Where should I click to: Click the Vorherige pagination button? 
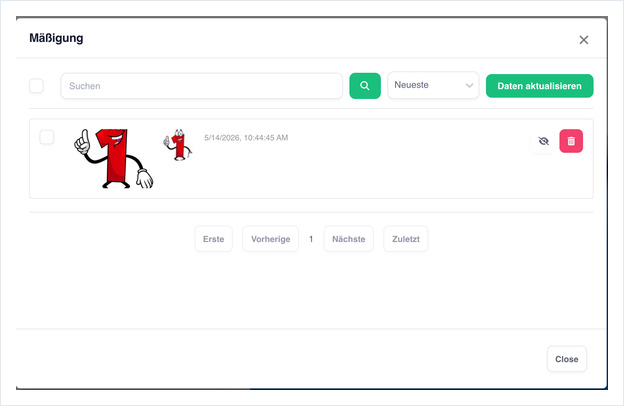tap(271, 239)
